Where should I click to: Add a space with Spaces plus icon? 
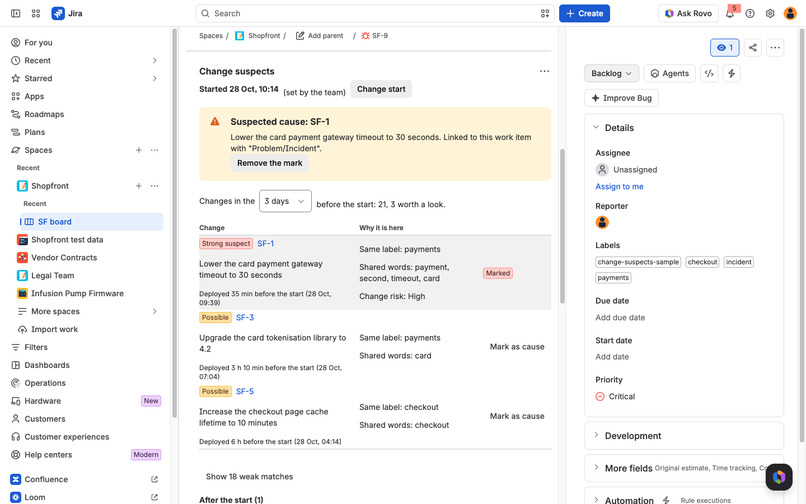click(x=138, y=150)
